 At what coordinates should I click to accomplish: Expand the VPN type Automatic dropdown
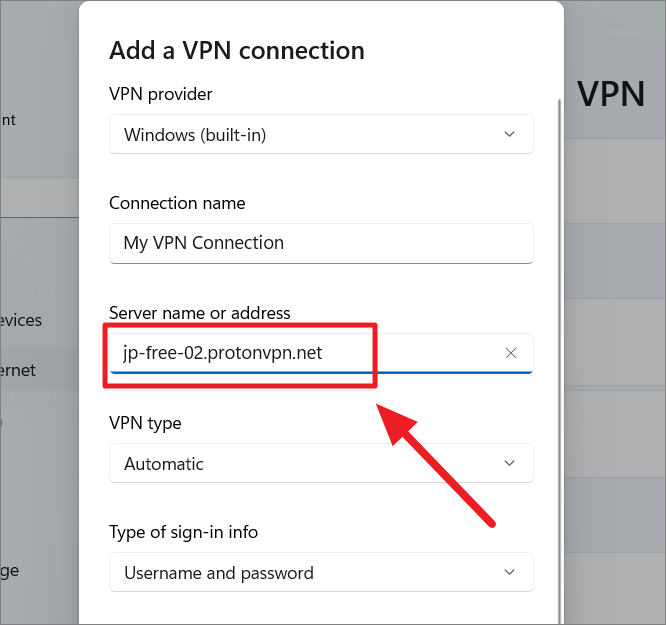[x=321, y=463]
